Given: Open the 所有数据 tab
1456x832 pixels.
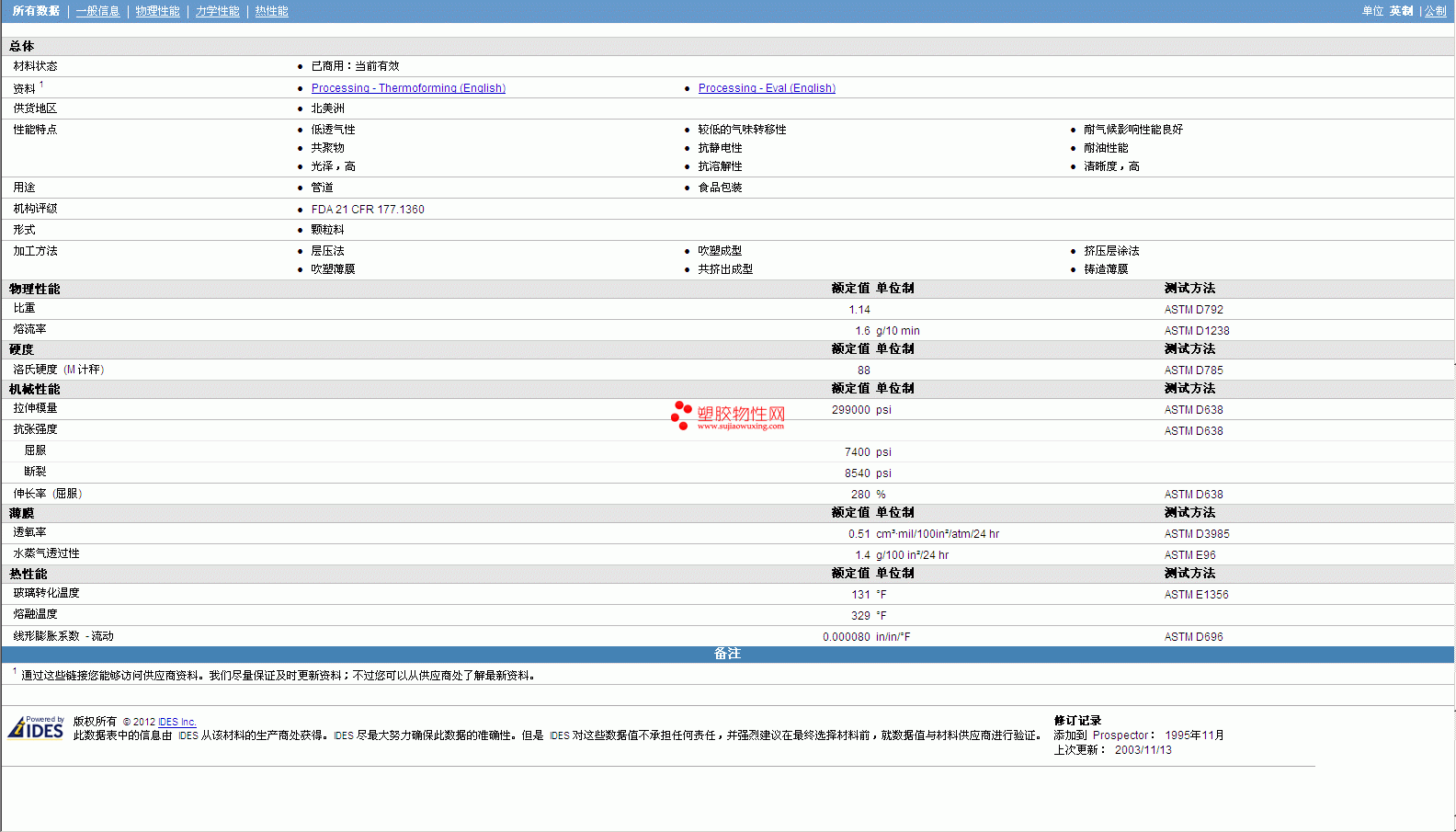Looking at the screenshot, I should point(36,11).
